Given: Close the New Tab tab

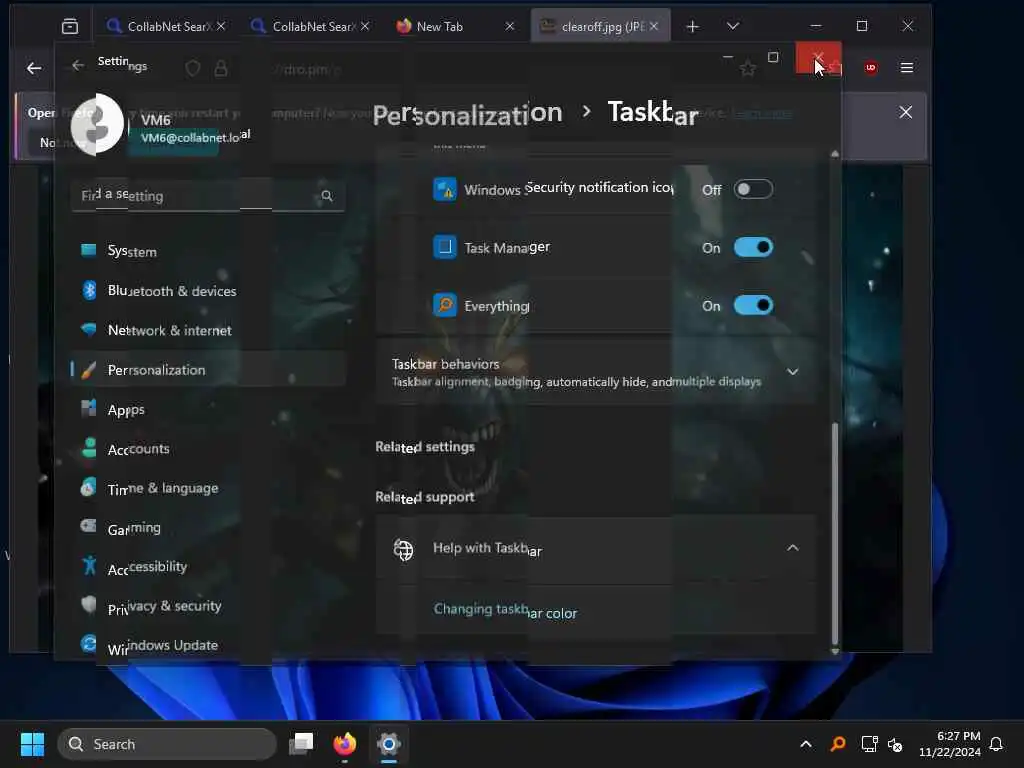Looking at the screenshot, I should [x=510, y=26].
